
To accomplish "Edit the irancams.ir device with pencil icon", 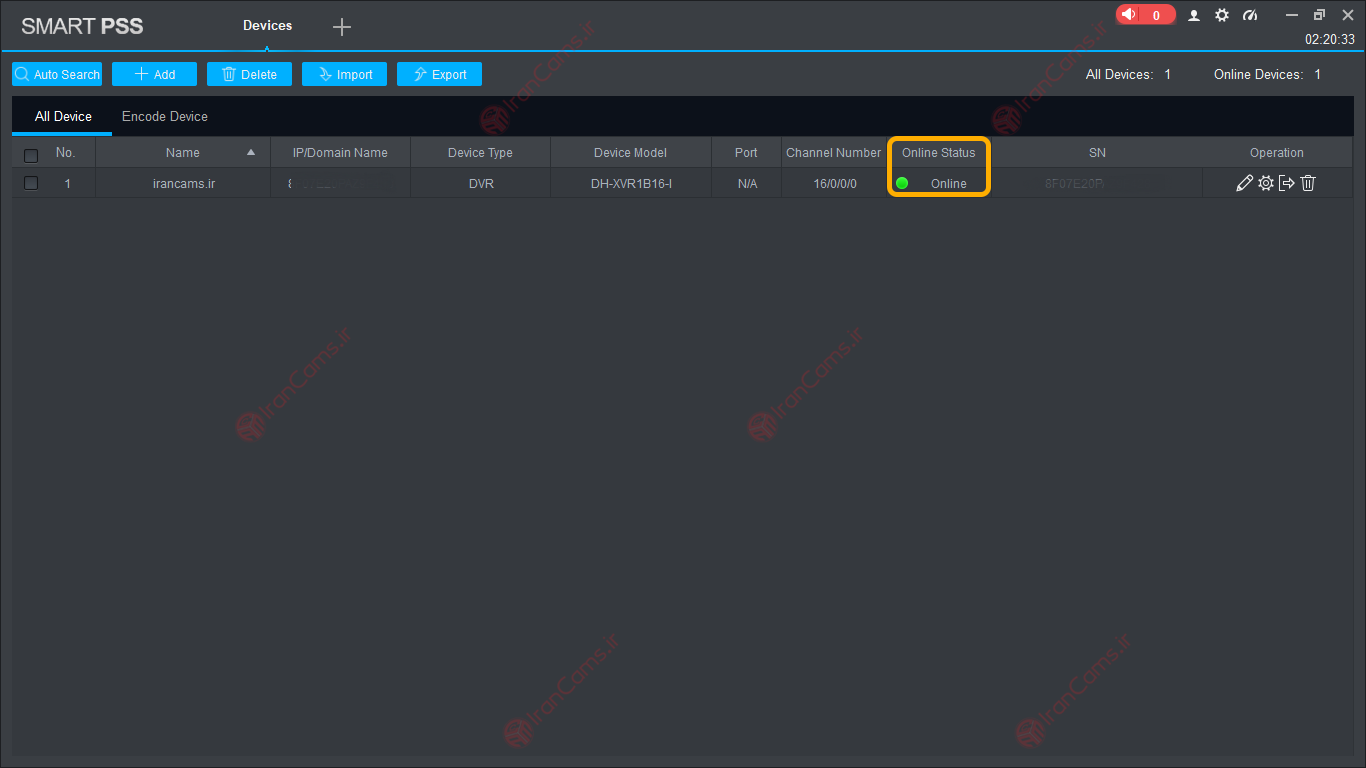I will pos(1244,183).
